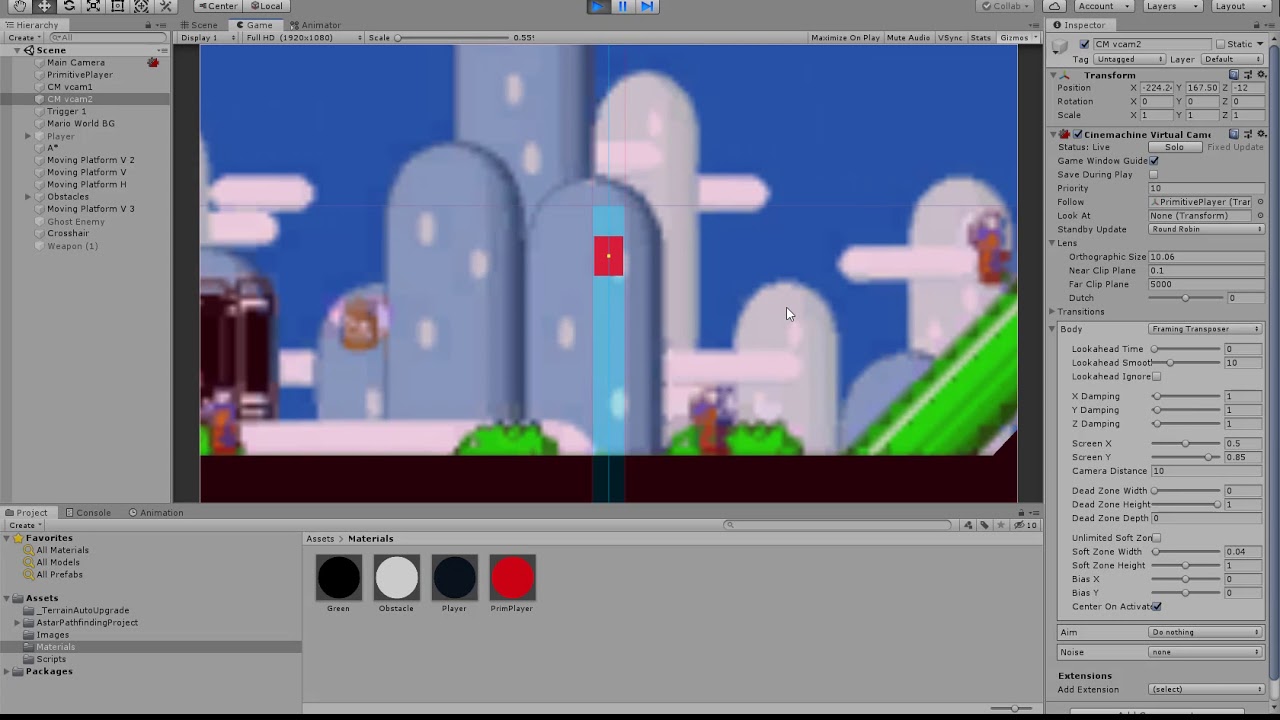1280x720 pixels.
Task: Click the Look At object picker circle
Action: [1260, 216]
